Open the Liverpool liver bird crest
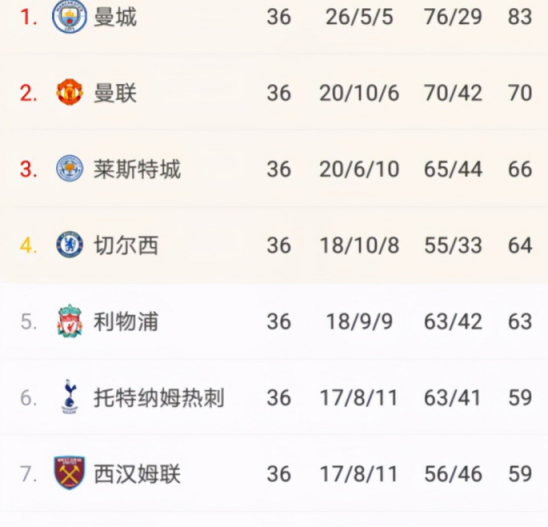 click(x=70, y=321)
